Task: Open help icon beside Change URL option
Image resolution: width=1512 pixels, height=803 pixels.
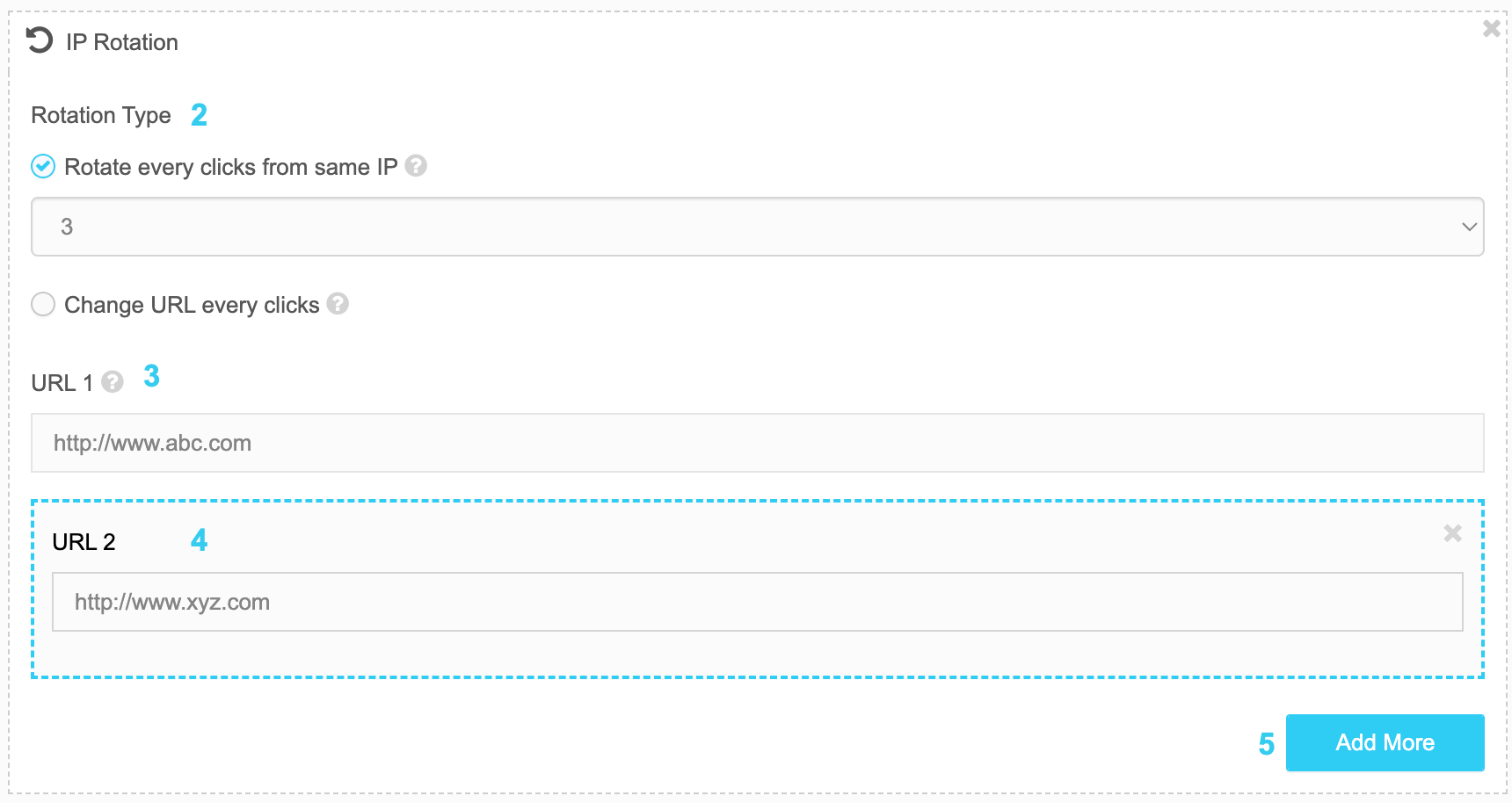Action: [338, 303]
